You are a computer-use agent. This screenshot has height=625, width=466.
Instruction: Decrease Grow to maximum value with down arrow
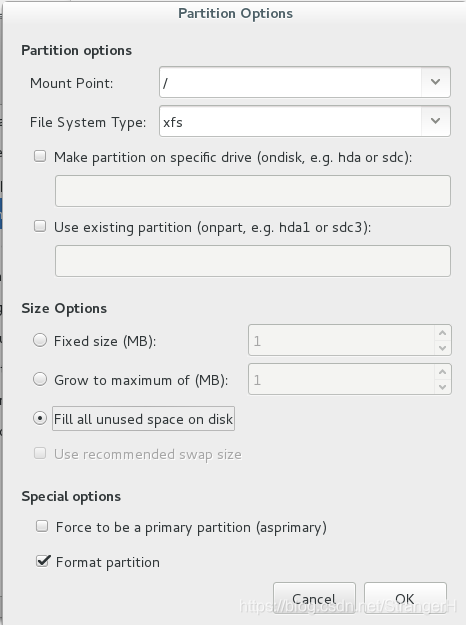pos(442,387)
